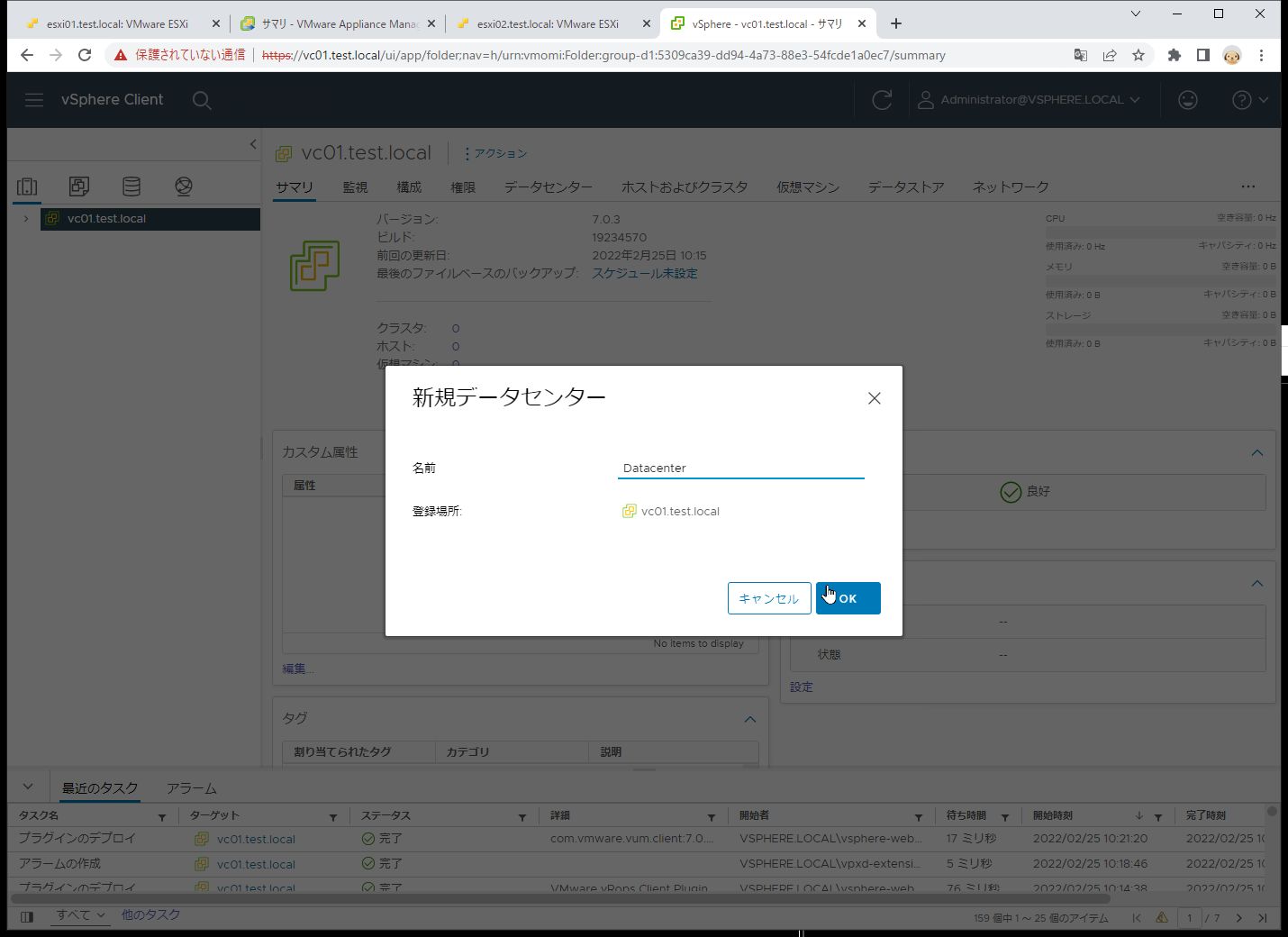Viewport: 1288px width, 937px height.
Task: Select the アラーム tab
Action: tap(192, 788)
